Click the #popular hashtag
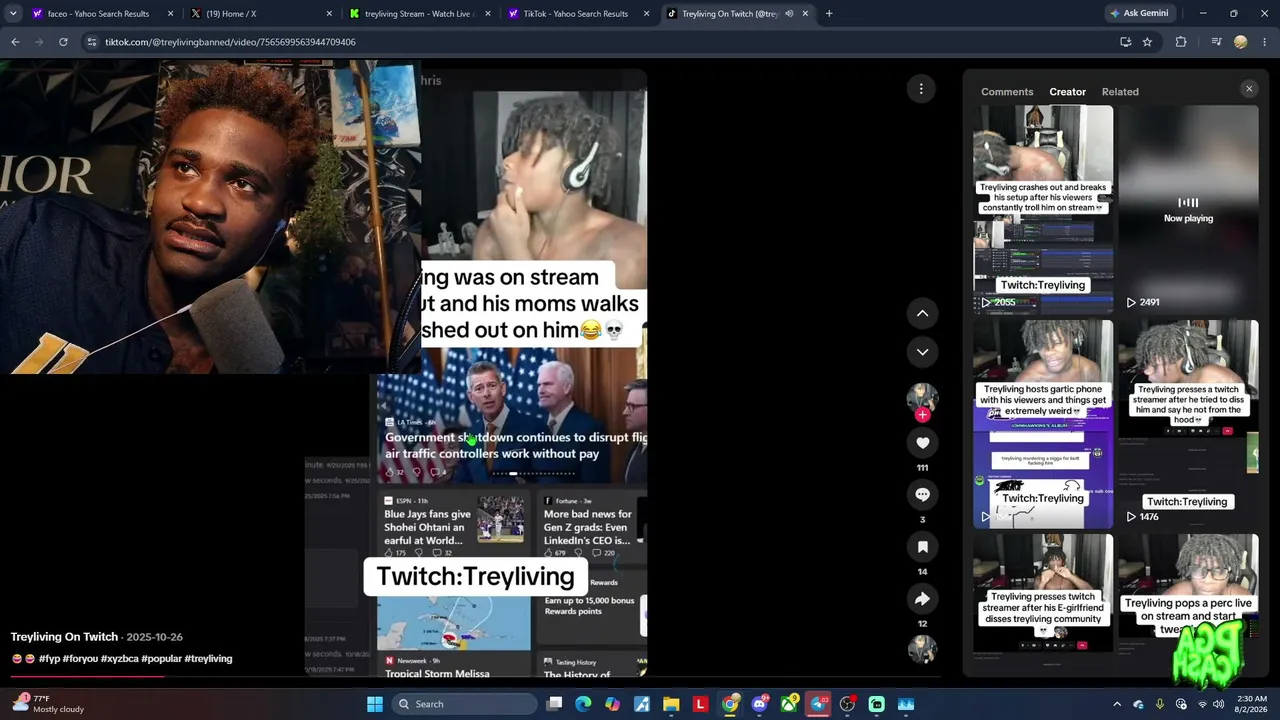 [x=161, y=659]
